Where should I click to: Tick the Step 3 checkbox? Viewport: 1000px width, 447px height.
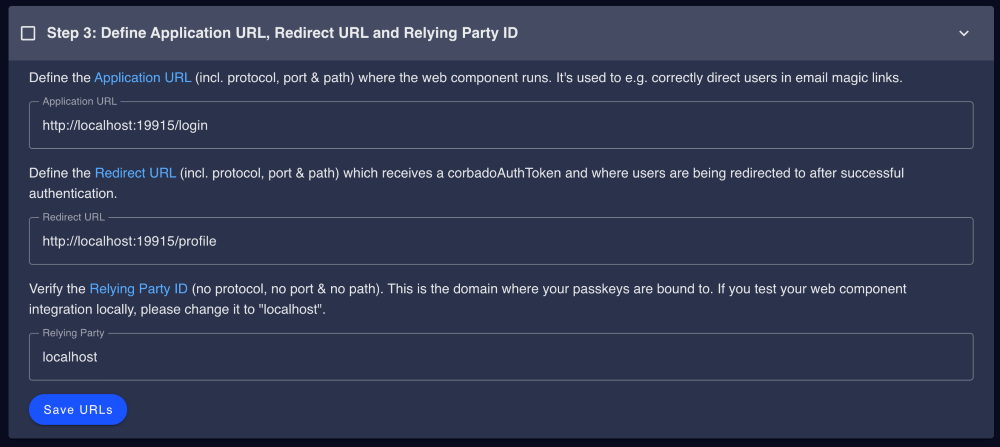pos(28,33)
